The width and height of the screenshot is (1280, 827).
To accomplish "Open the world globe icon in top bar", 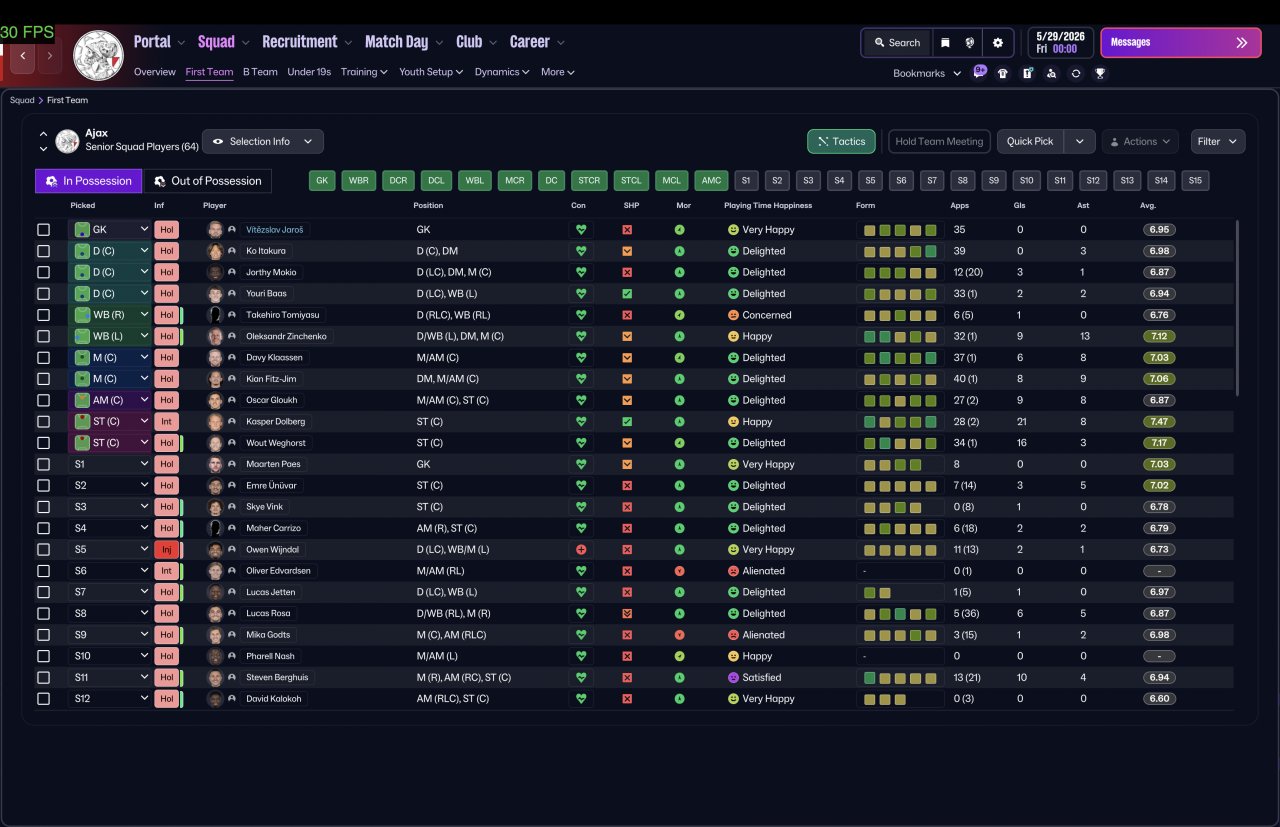I will pyautogui.click(x=969, y=43).
